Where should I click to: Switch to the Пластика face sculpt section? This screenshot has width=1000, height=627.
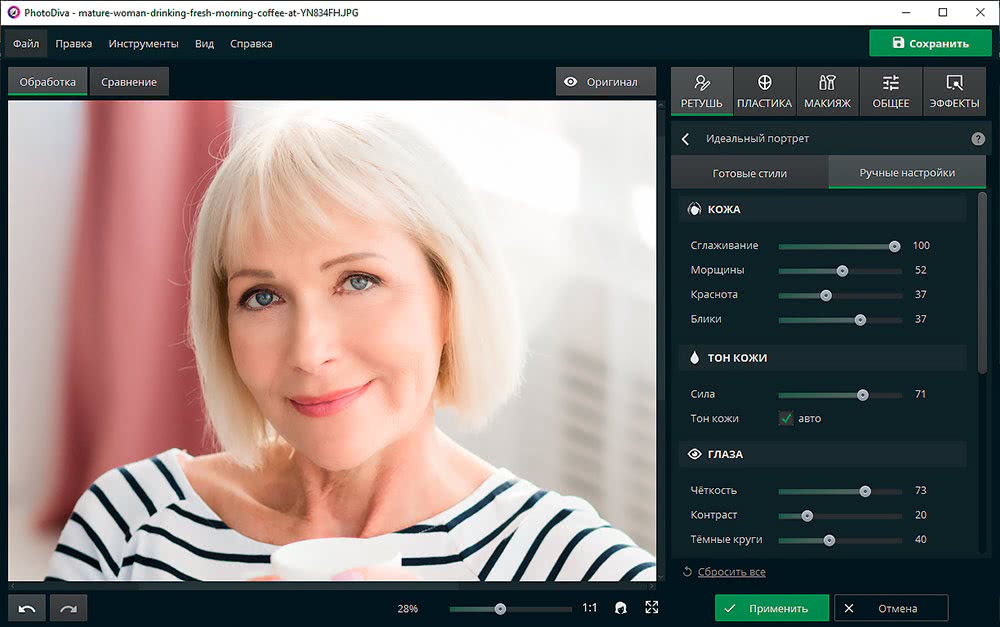[x=764, y=91]
